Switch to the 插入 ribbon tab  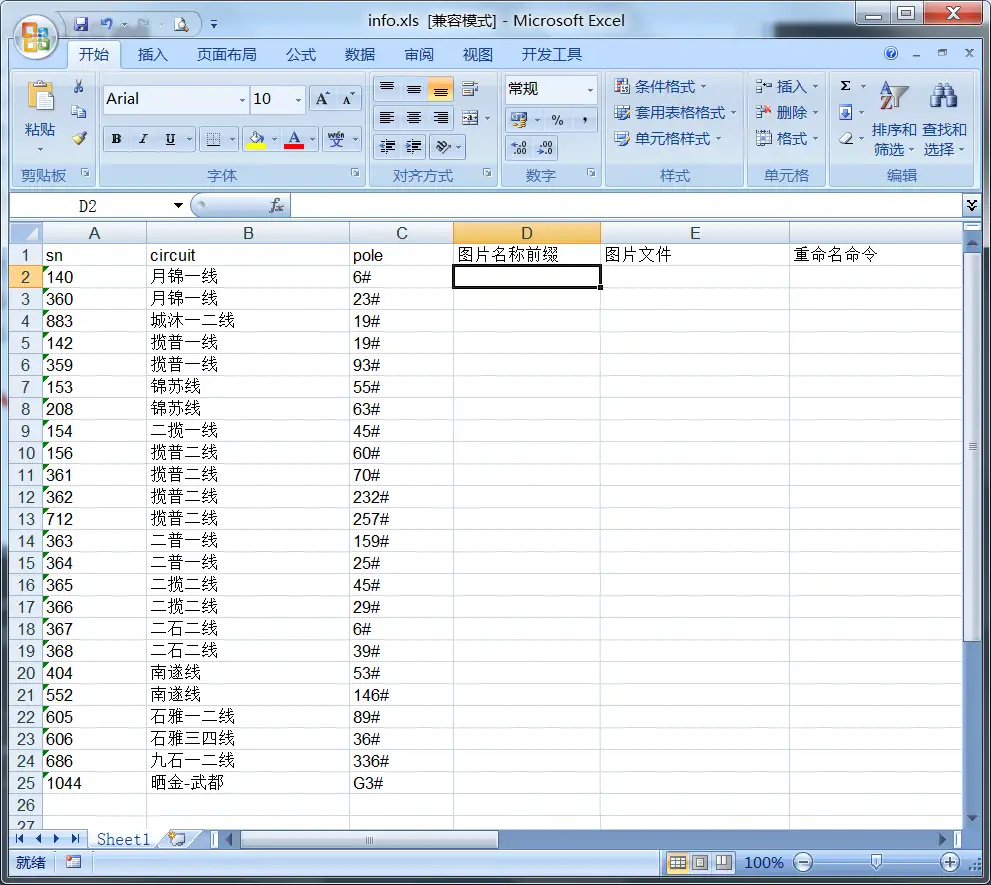152,54
